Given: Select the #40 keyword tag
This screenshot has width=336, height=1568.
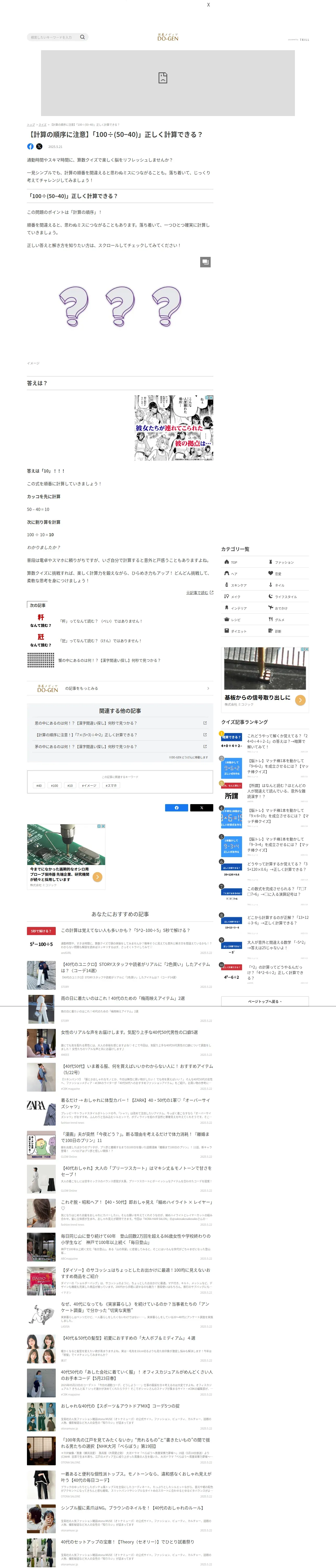Looking at the screenshot, I should [39, 786].
